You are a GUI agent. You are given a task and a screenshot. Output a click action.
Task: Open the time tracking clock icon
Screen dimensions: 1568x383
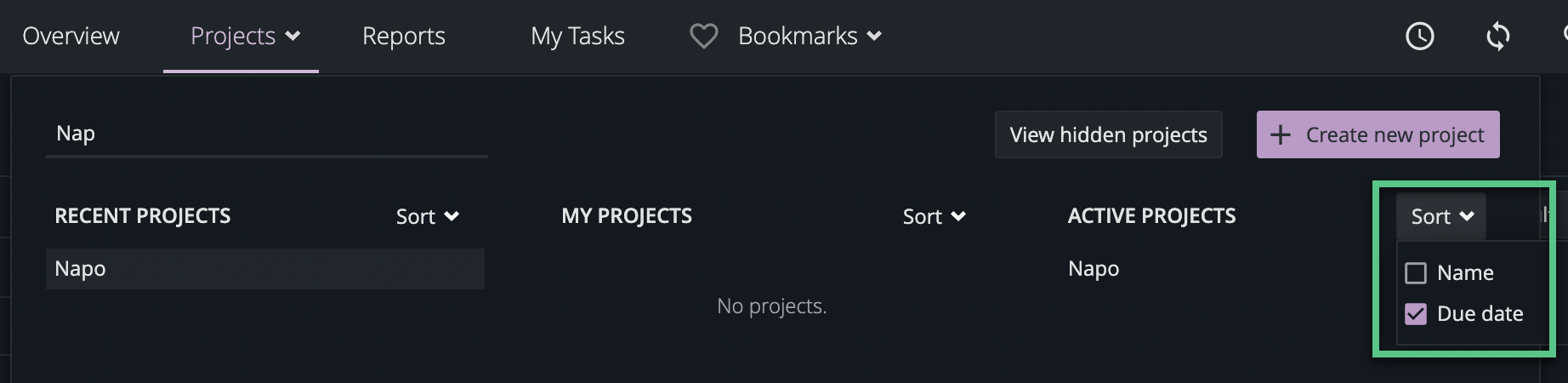1419,36
